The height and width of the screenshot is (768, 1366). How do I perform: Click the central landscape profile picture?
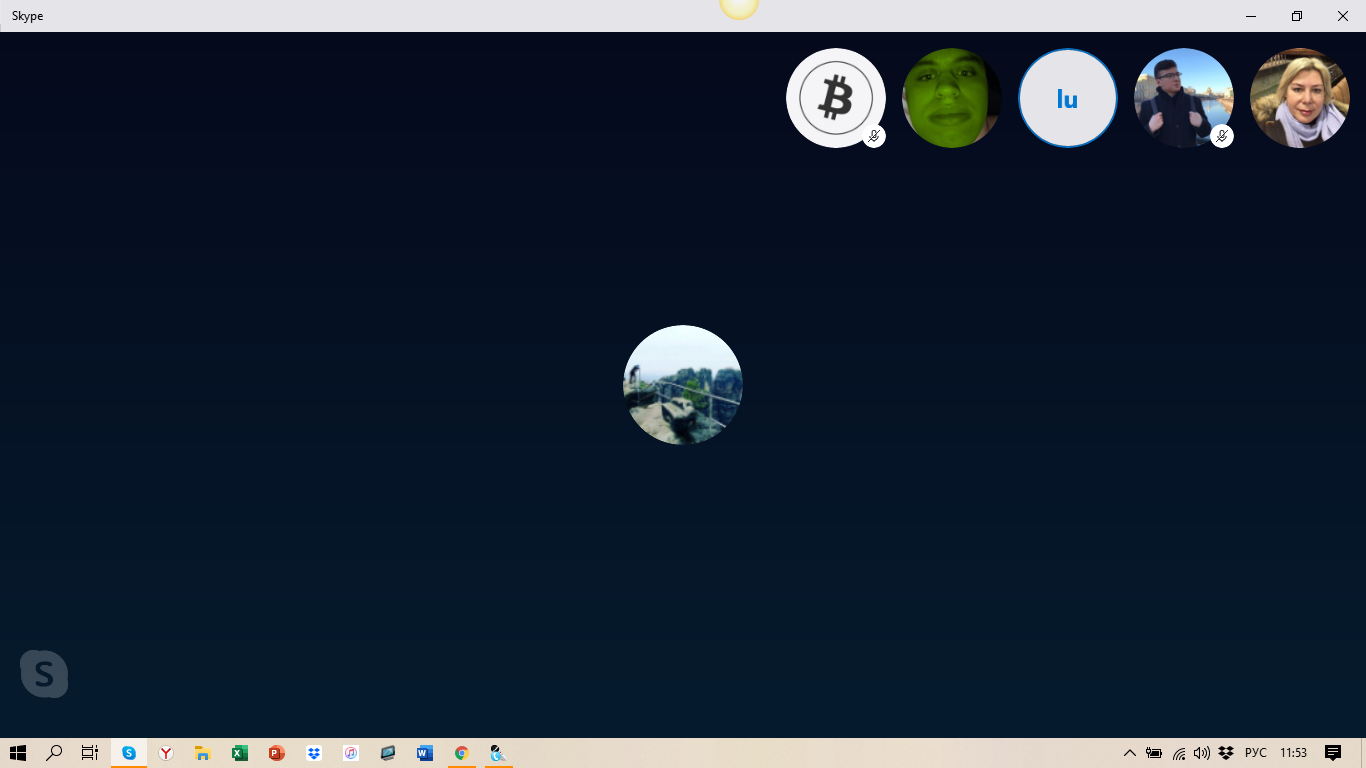[x=682, y=385]
